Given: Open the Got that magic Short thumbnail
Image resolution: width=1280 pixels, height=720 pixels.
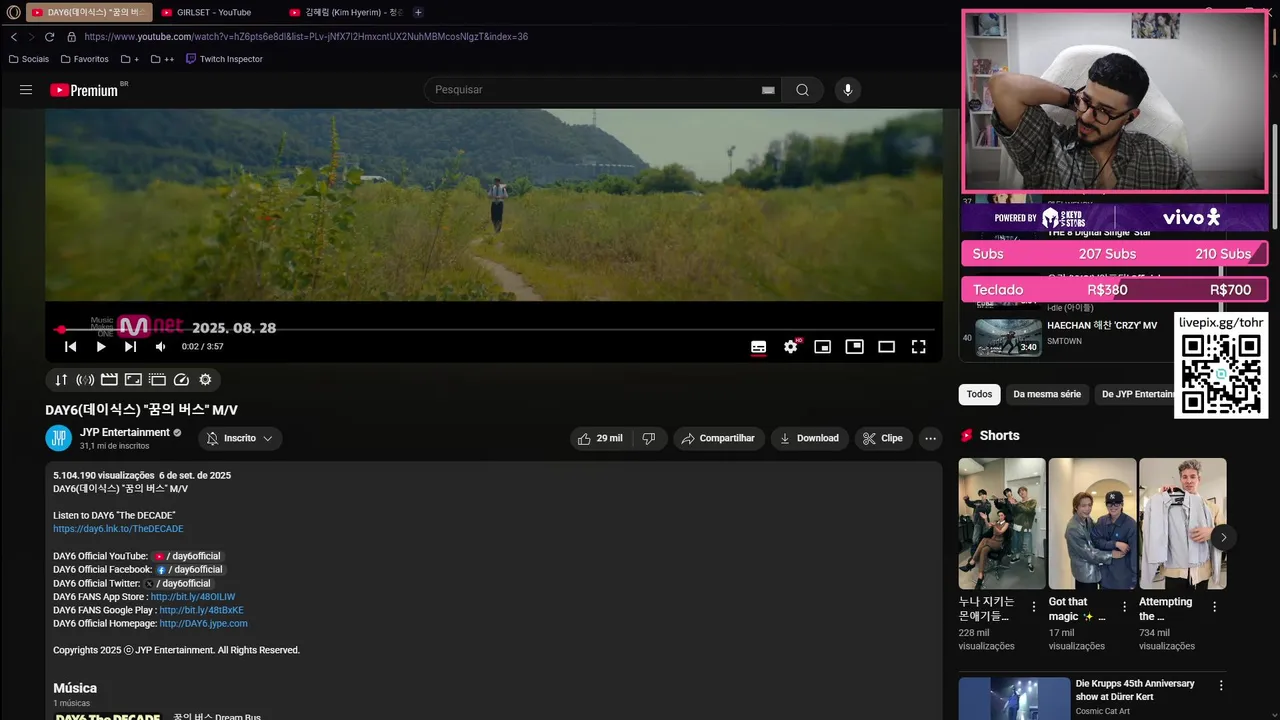Looking at the screenshot, I should point(1092,524).
